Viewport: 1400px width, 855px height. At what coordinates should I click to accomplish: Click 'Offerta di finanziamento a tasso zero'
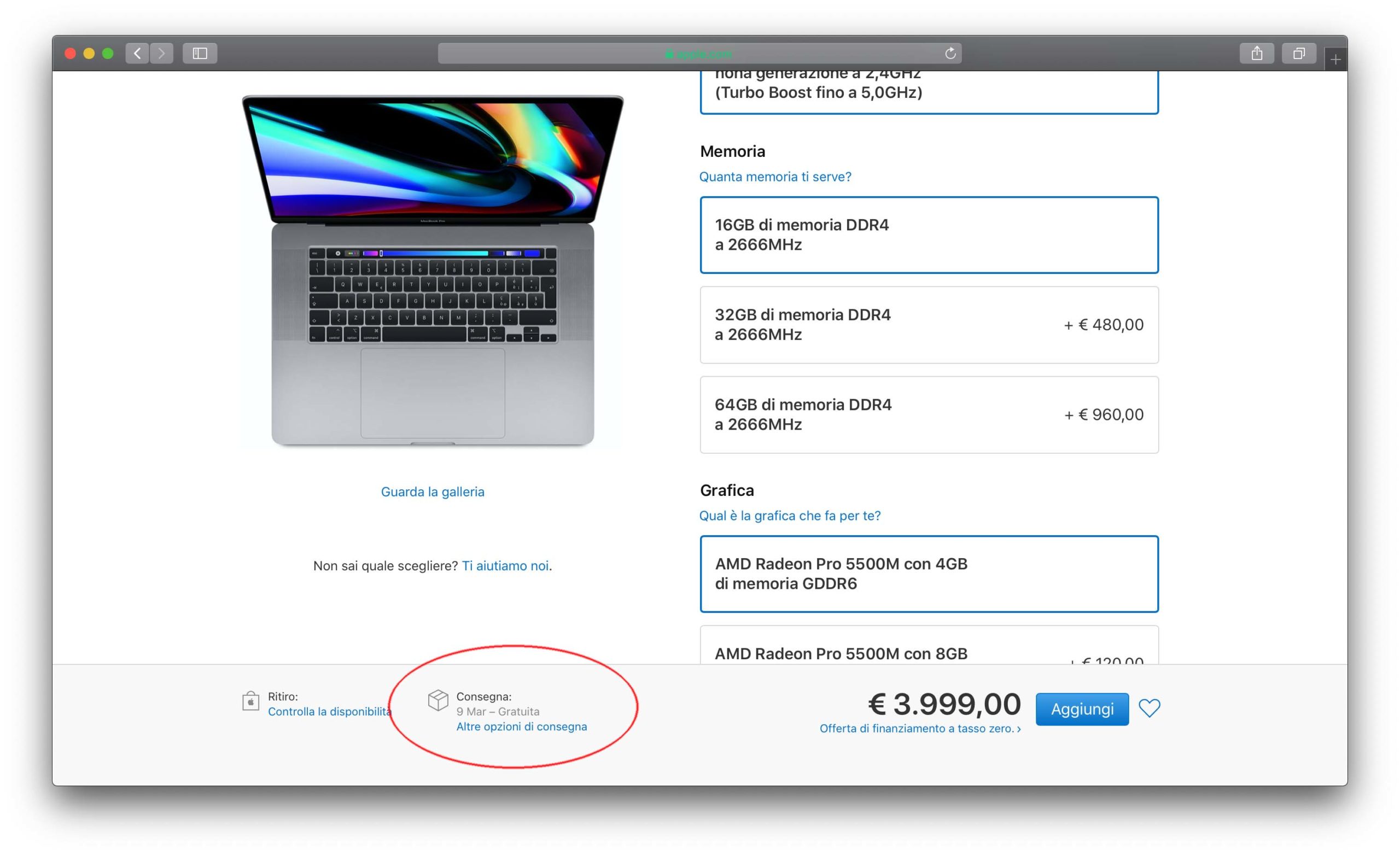920,728
